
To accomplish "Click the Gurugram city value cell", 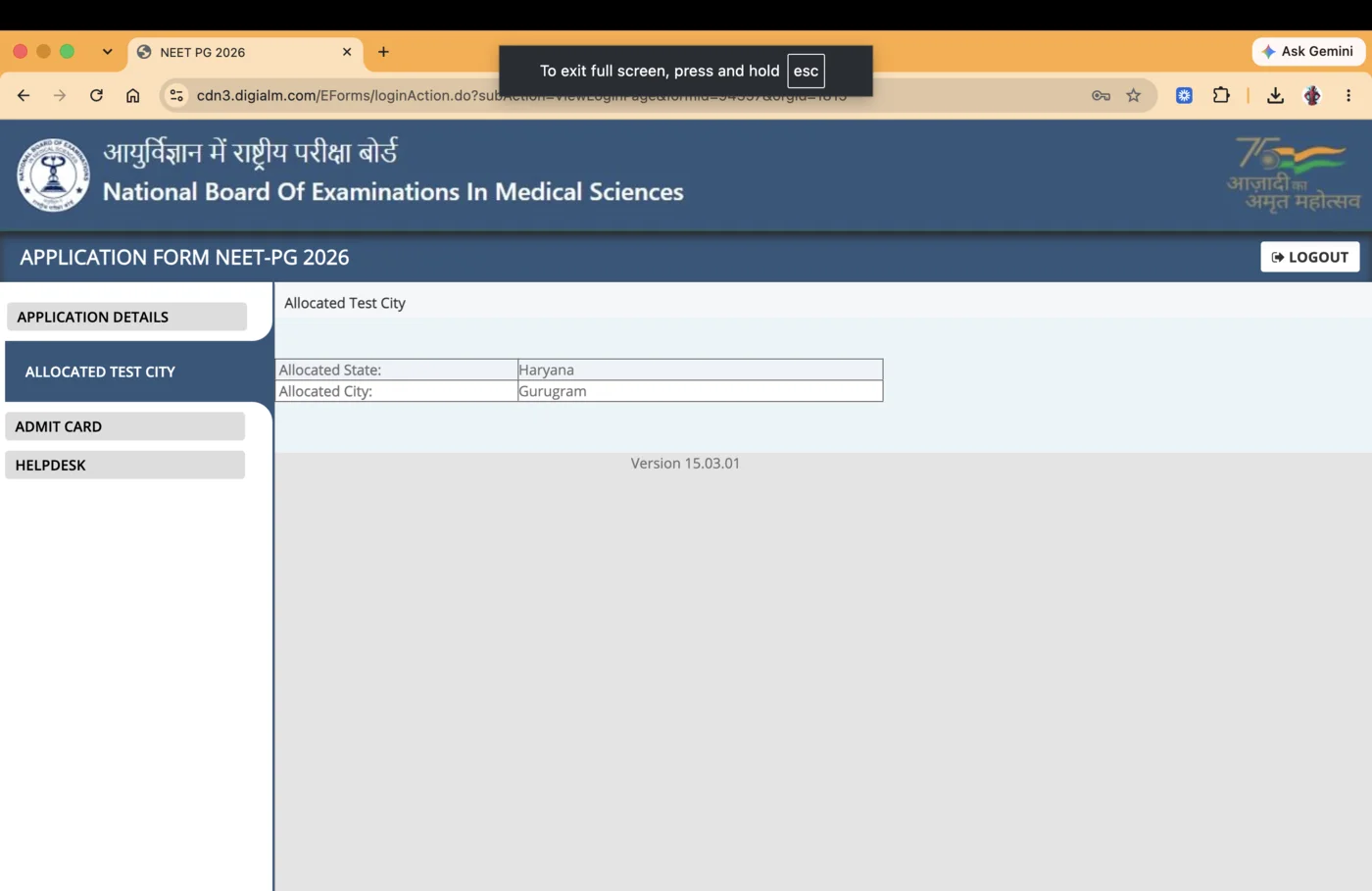I will coord(700,391).
